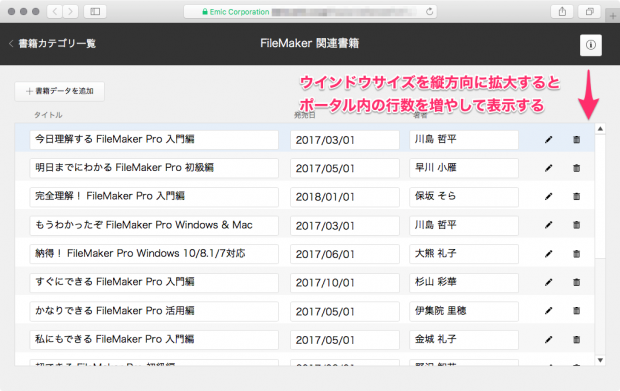Image resolution: width=620 pixels, height=391 pixels.
Task: Edit the 納得！ FileMaker Pro Windows row
Action: pyautogui.click(x=548, y=254)
